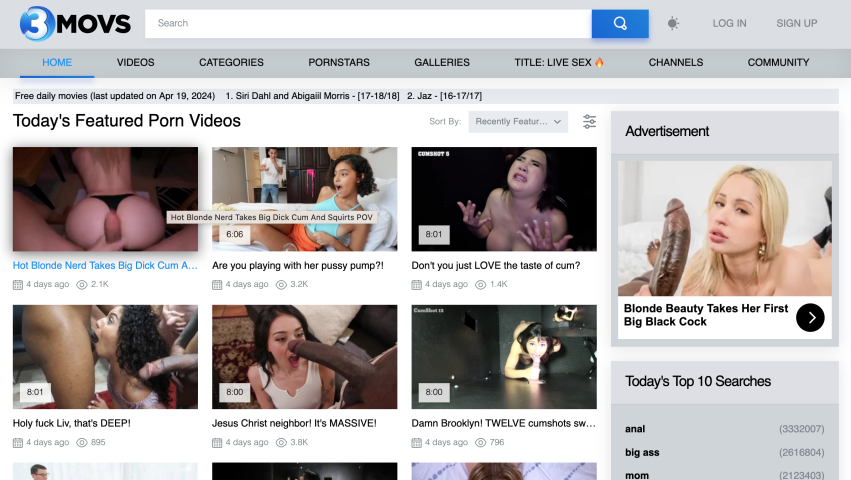
Task: Click the site logo in the header
Action: point(68,23)
